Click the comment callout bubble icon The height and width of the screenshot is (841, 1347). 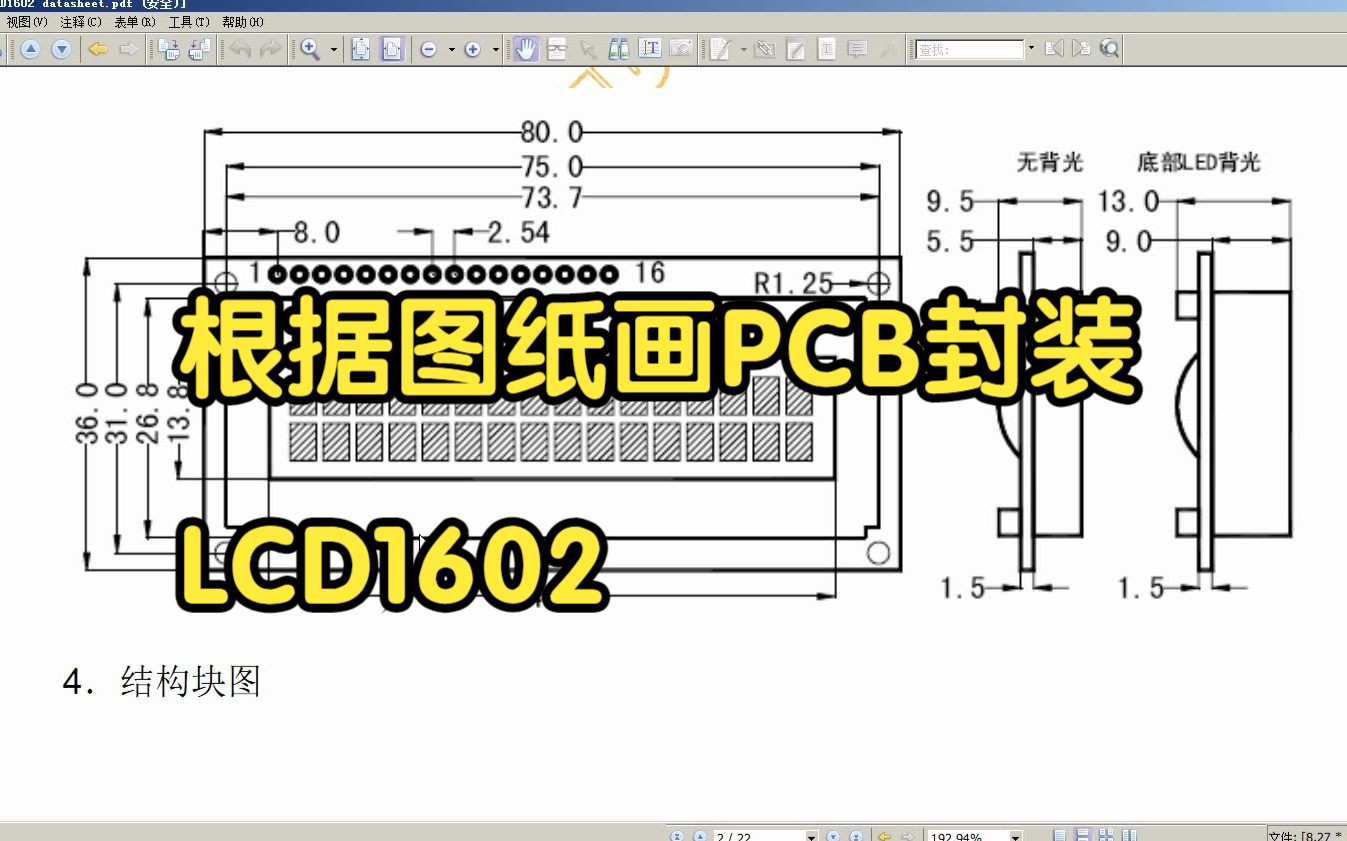(x=857, y=49)
